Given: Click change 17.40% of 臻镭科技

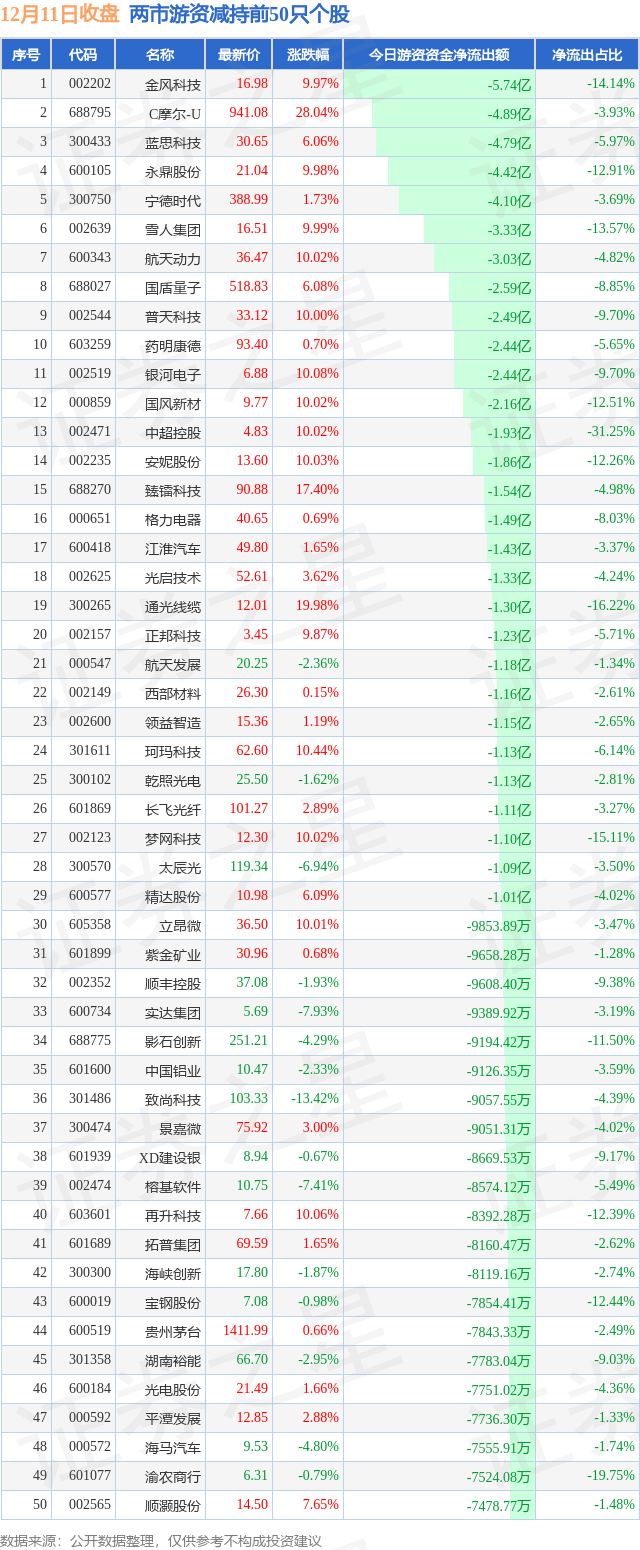Looking at the screenshot, I should coord(319,490).
